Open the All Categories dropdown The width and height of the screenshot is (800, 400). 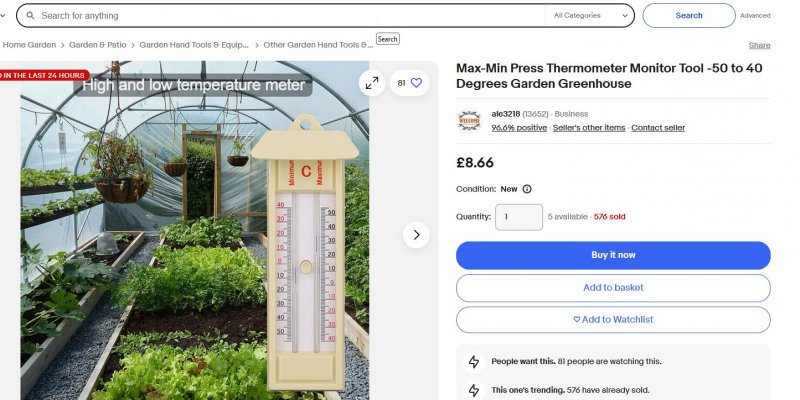coord(590,16)
